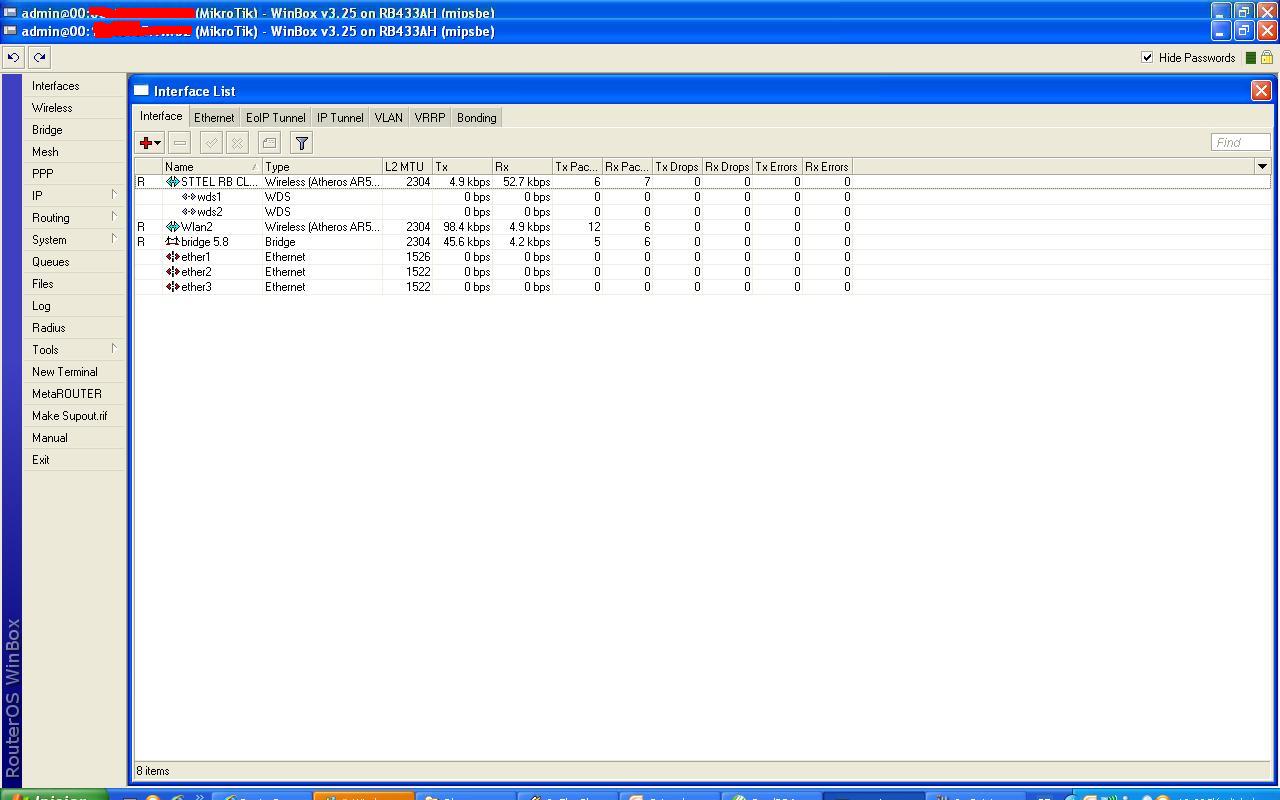Sort by the L2 MTU column header
Viewport: 1280px width, 800px height.
point(407,167)
